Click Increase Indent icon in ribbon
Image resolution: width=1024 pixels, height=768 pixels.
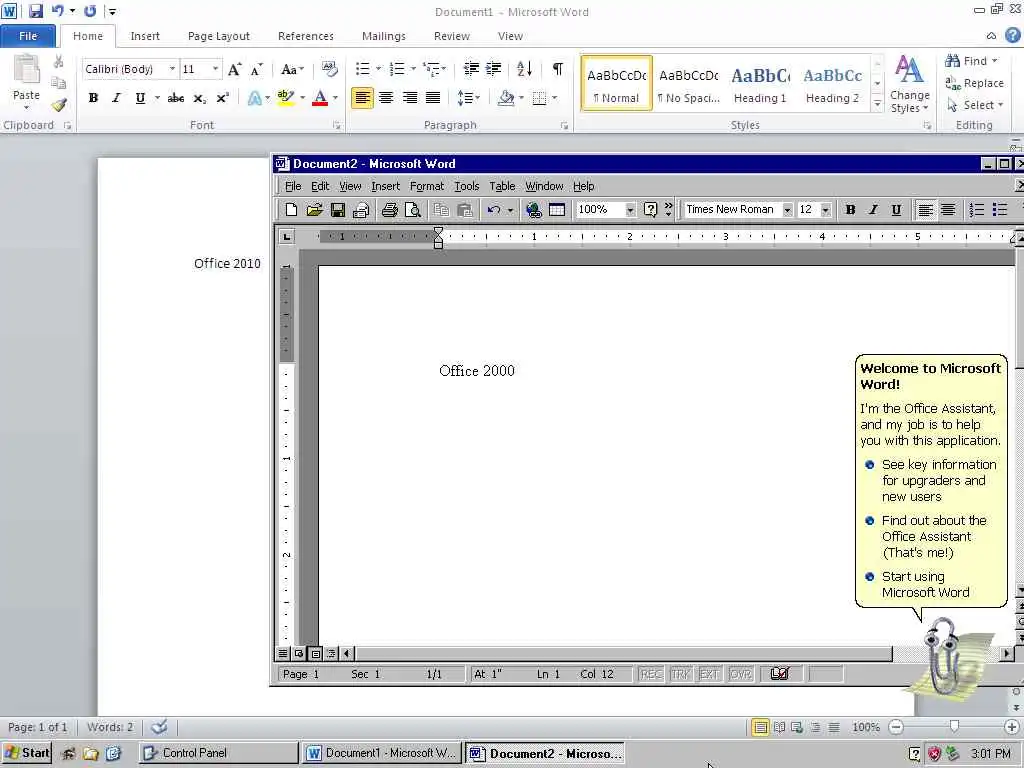tap(494, 69)
